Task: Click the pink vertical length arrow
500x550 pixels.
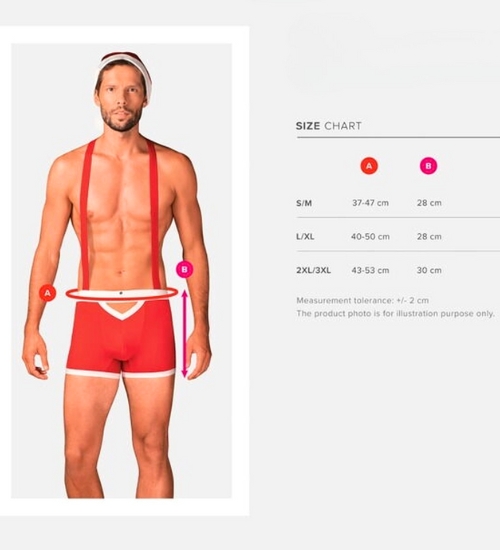Action: (185, 334)
